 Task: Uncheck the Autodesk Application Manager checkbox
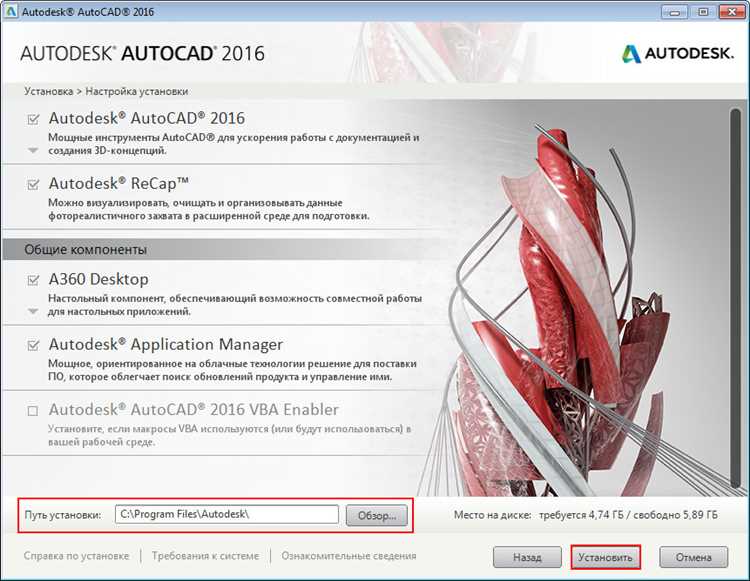[x=33, y=345]
